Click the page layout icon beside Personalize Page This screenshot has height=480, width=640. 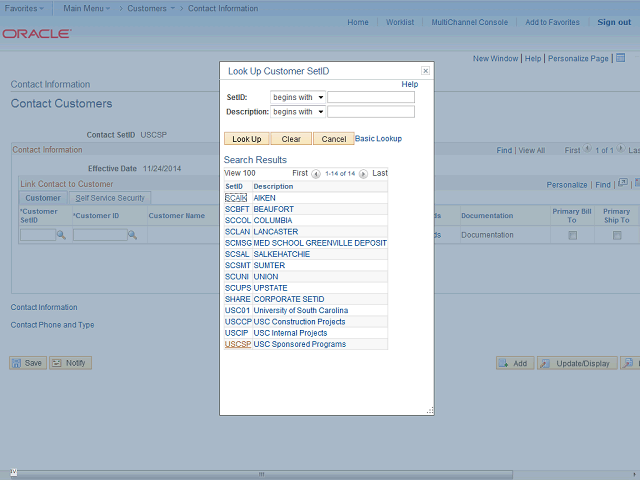tap(620, 58)
